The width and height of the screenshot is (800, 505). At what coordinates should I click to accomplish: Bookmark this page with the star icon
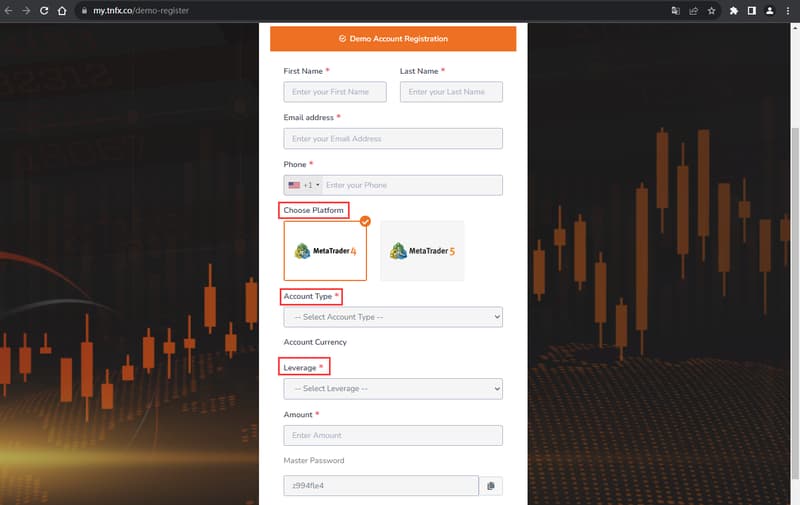711,11
